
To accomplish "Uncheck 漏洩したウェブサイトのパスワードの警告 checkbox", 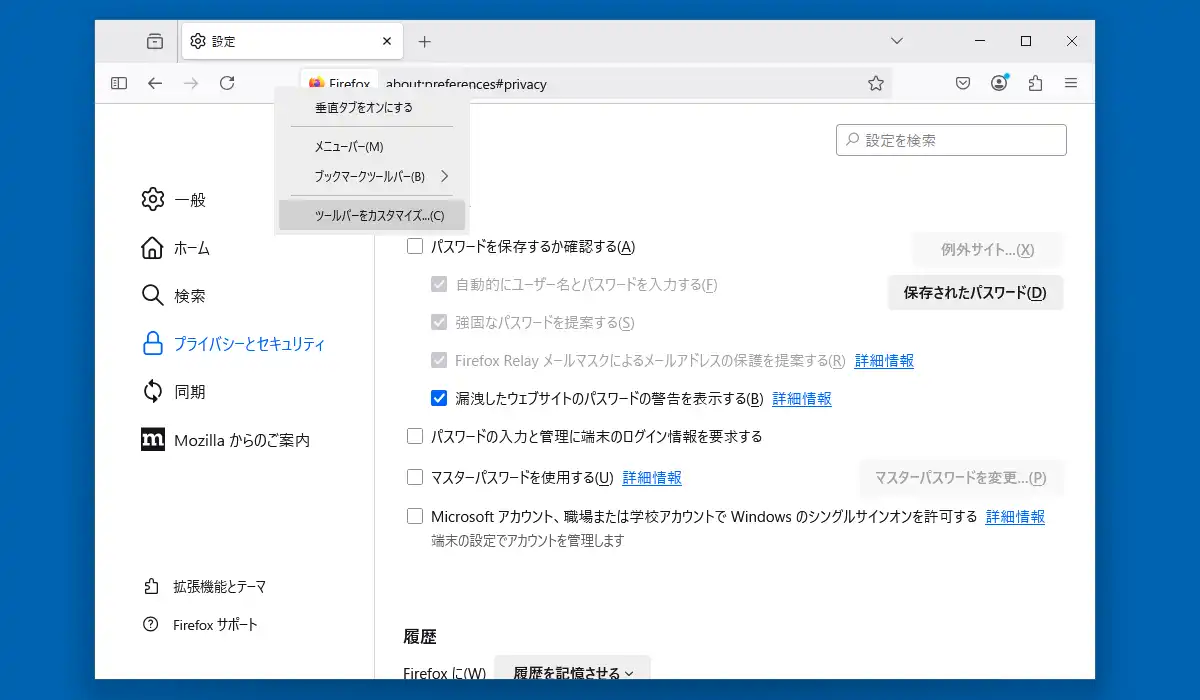I will coord(439,398).
